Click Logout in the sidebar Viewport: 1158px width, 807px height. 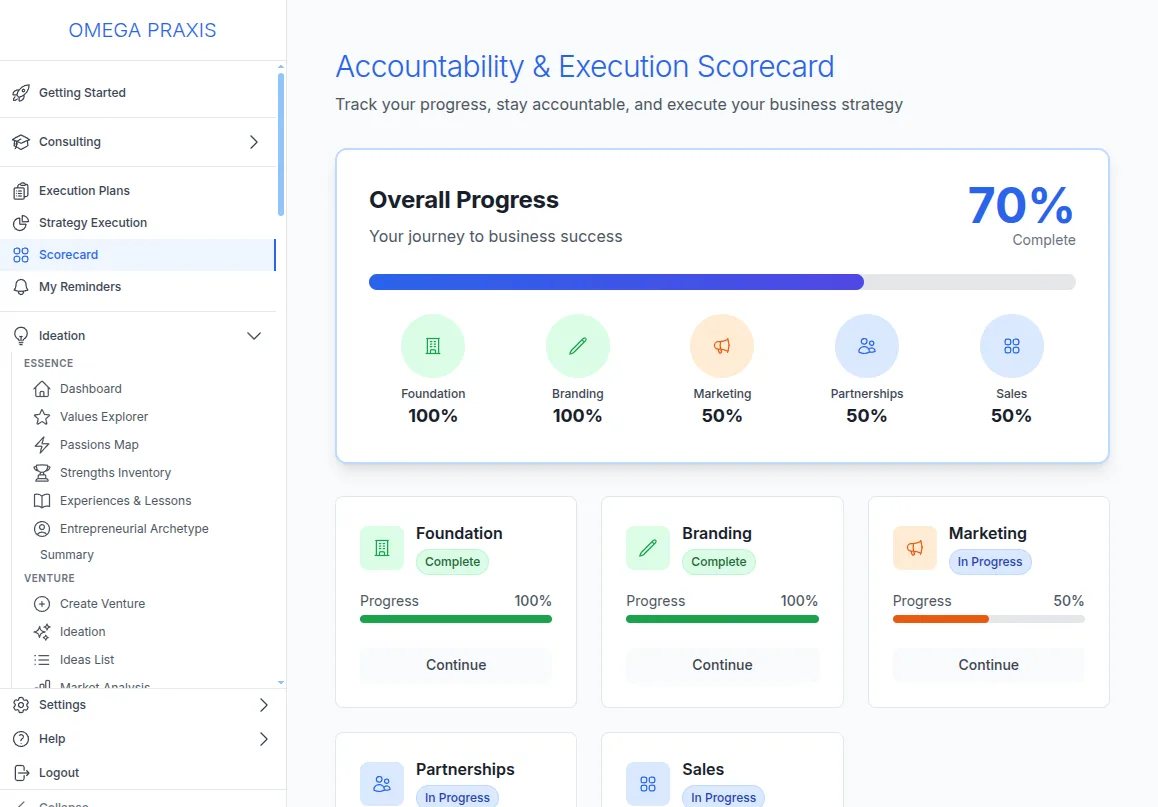137,773
